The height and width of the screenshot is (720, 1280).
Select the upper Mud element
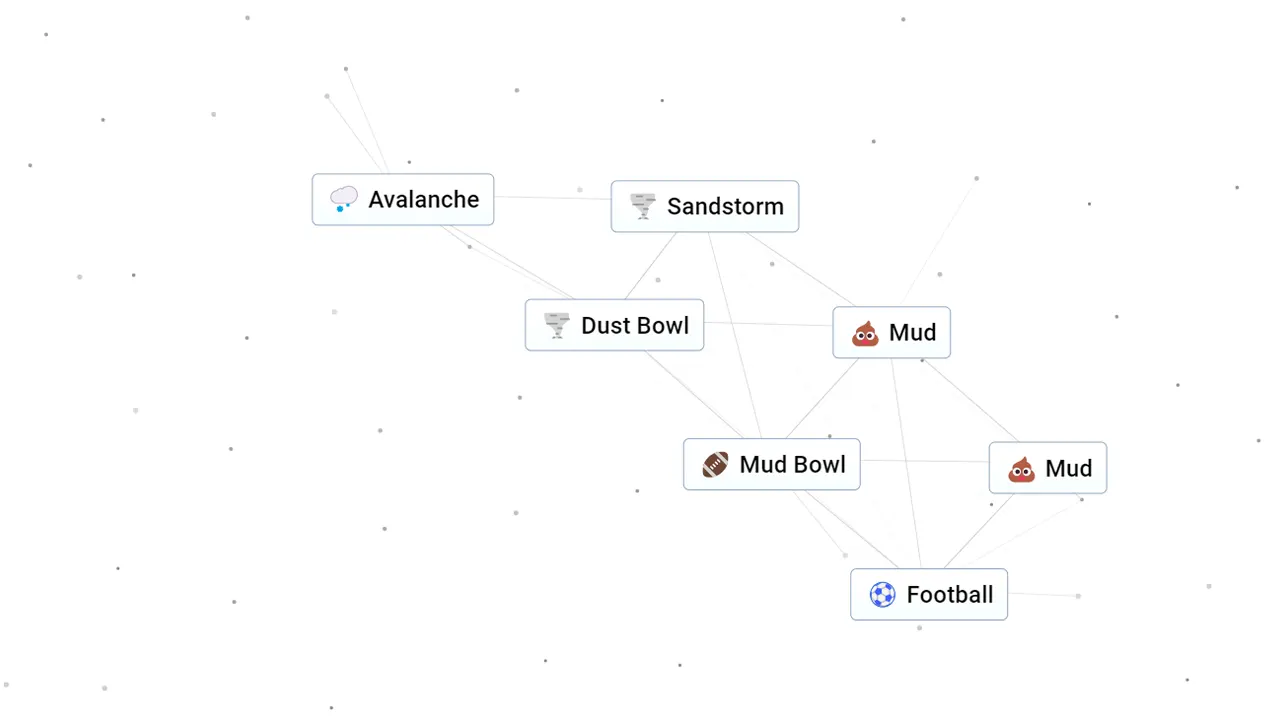tap(911, 332)
